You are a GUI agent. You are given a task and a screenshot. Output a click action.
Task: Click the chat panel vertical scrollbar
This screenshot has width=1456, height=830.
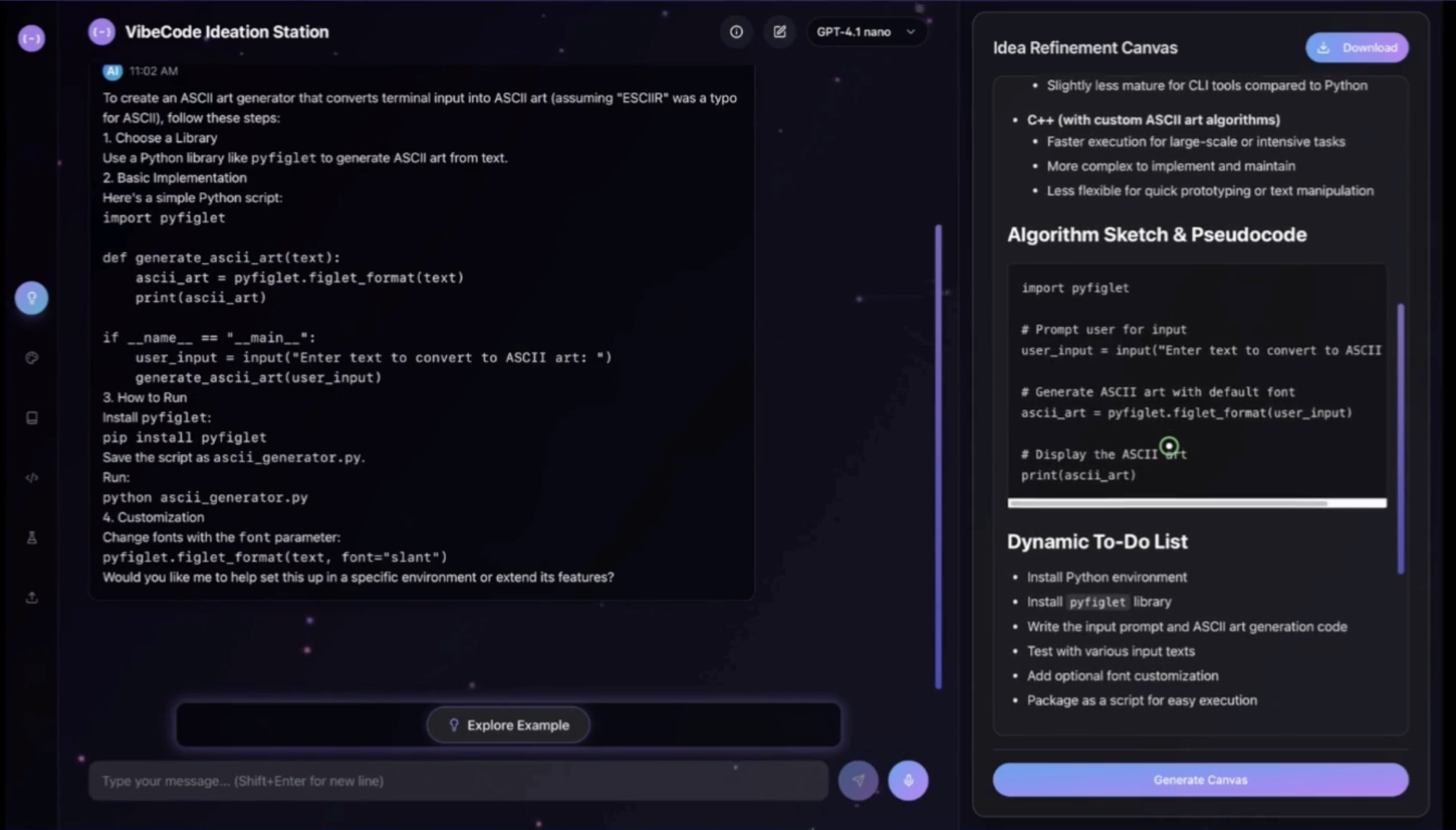click(938, 454)
